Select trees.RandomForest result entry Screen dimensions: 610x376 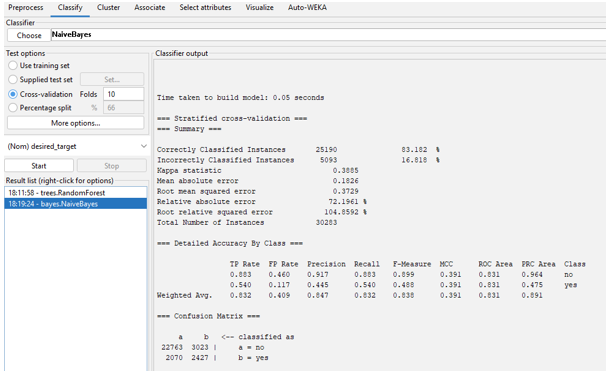pyautogui.click(x=76, y=193)
